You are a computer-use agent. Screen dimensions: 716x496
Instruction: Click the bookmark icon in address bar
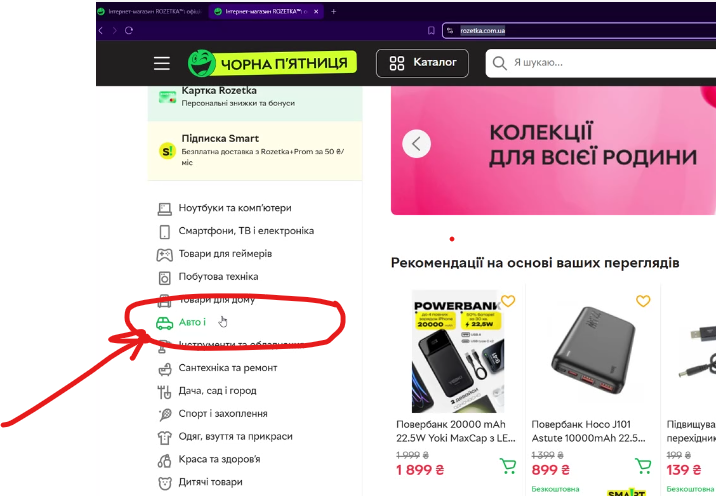click(x=431, y=30)
